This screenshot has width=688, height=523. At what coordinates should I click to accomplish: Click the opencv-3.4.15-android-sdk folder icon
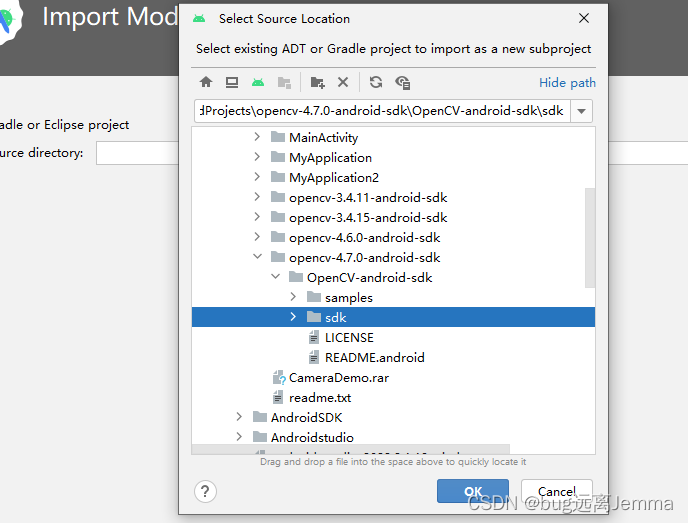pos(278,217)
